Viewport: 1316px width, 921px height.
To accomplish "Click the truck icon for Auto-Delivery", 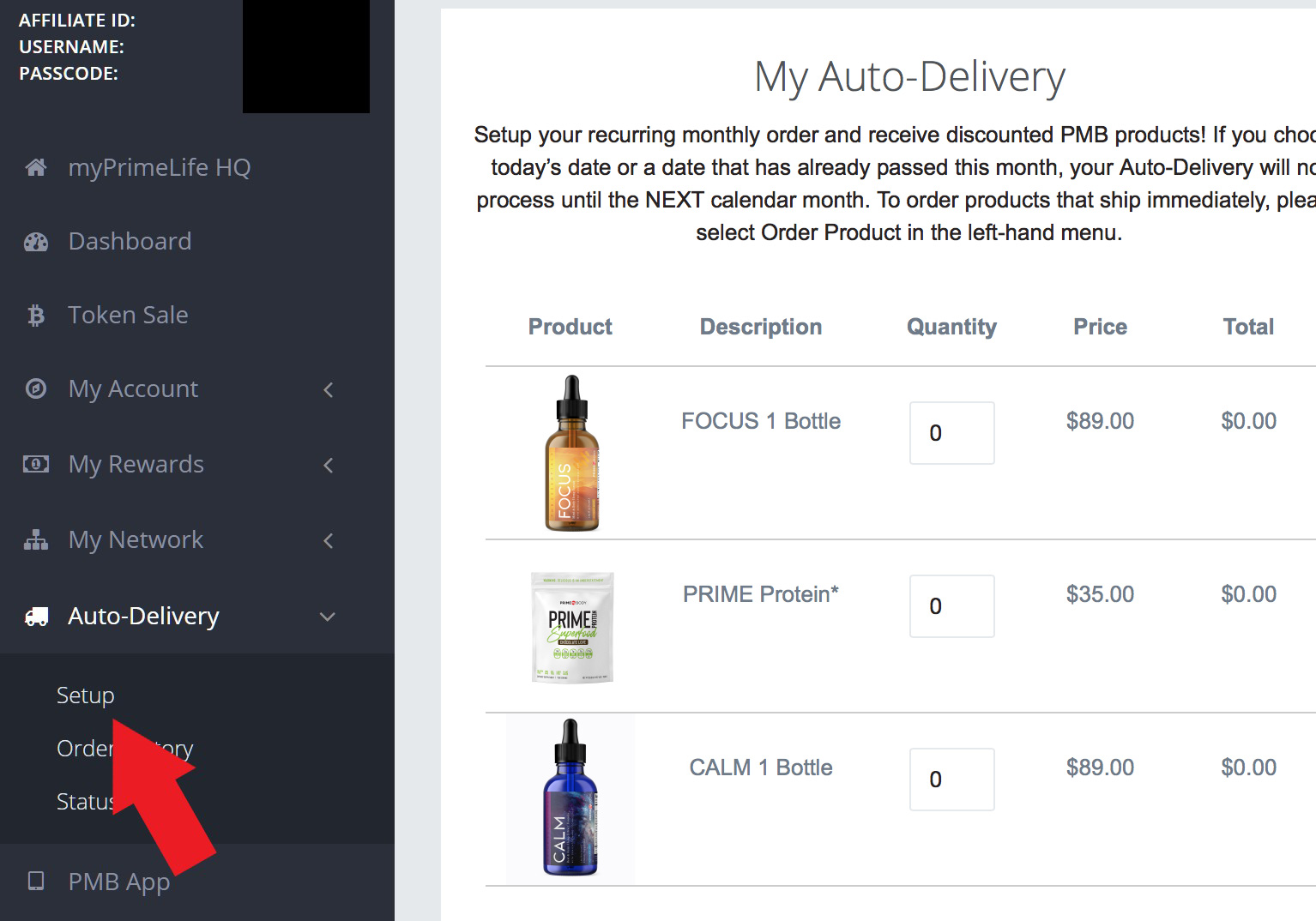I will tap(36, 616).
